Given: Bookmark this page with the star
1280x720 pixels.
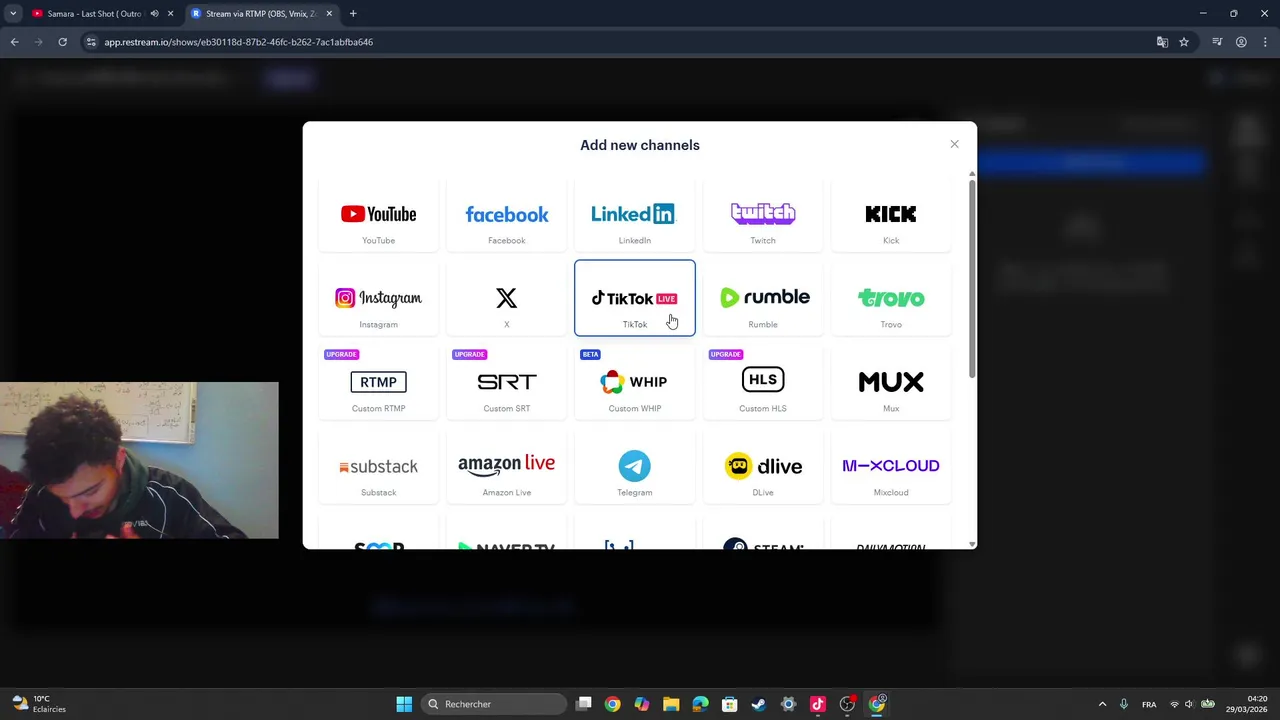Looking at the screenshot, I should (x=1184, y=42).
